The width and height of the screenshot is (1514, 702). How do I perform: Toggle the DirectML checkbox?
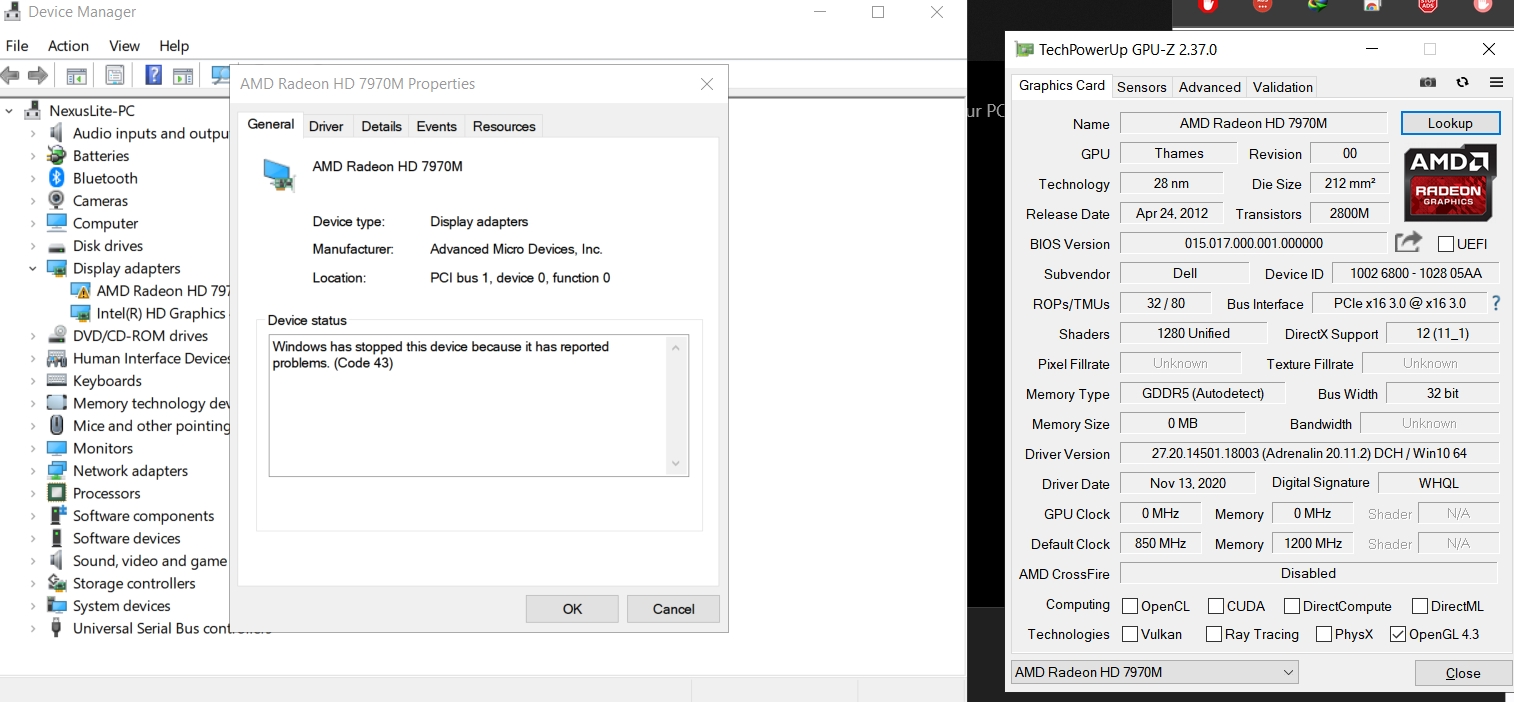(1420, 606)
